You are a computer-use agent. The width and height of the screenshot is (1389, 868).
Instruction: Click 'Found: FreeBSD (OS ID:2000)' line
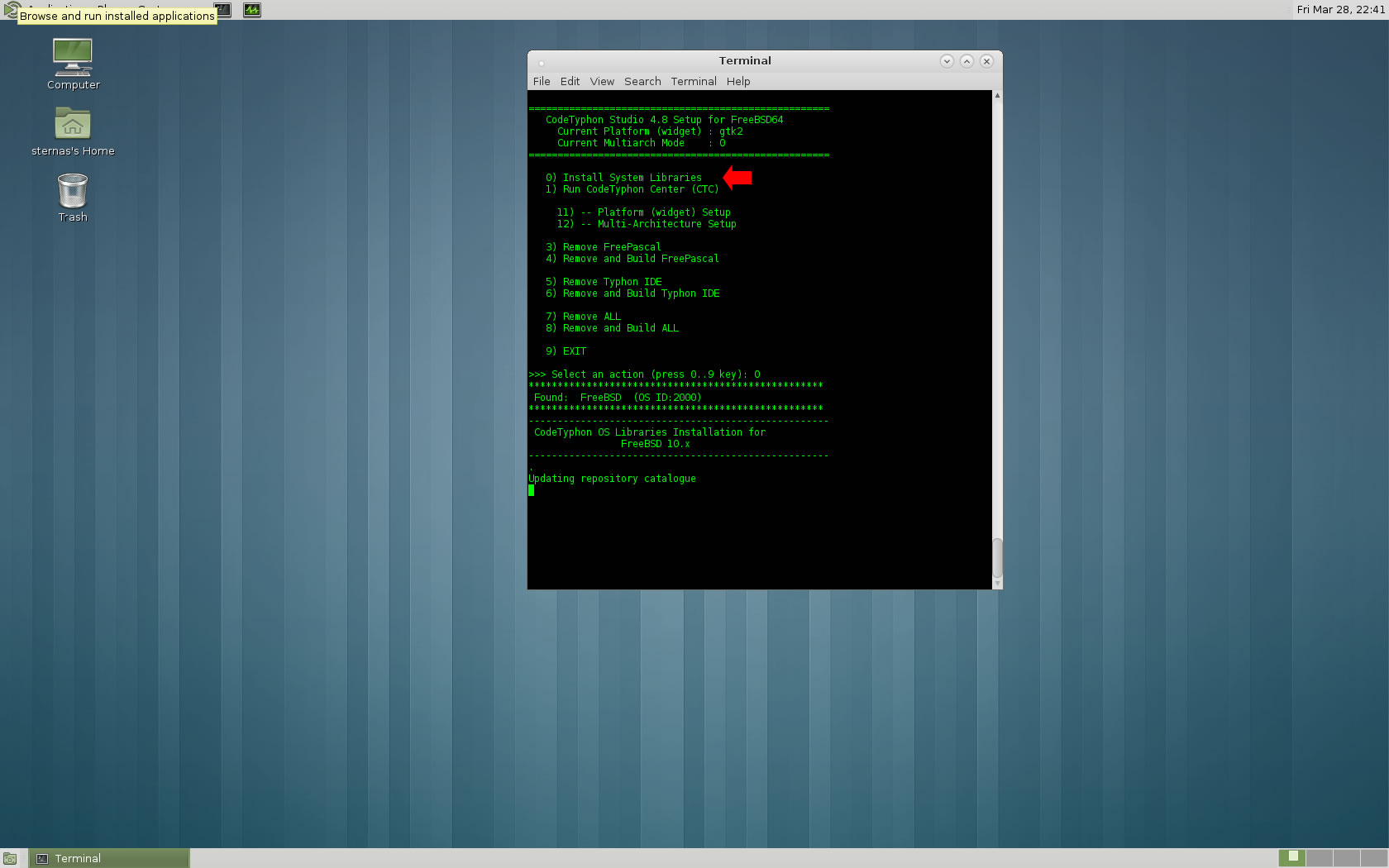(x=618, y=398)
